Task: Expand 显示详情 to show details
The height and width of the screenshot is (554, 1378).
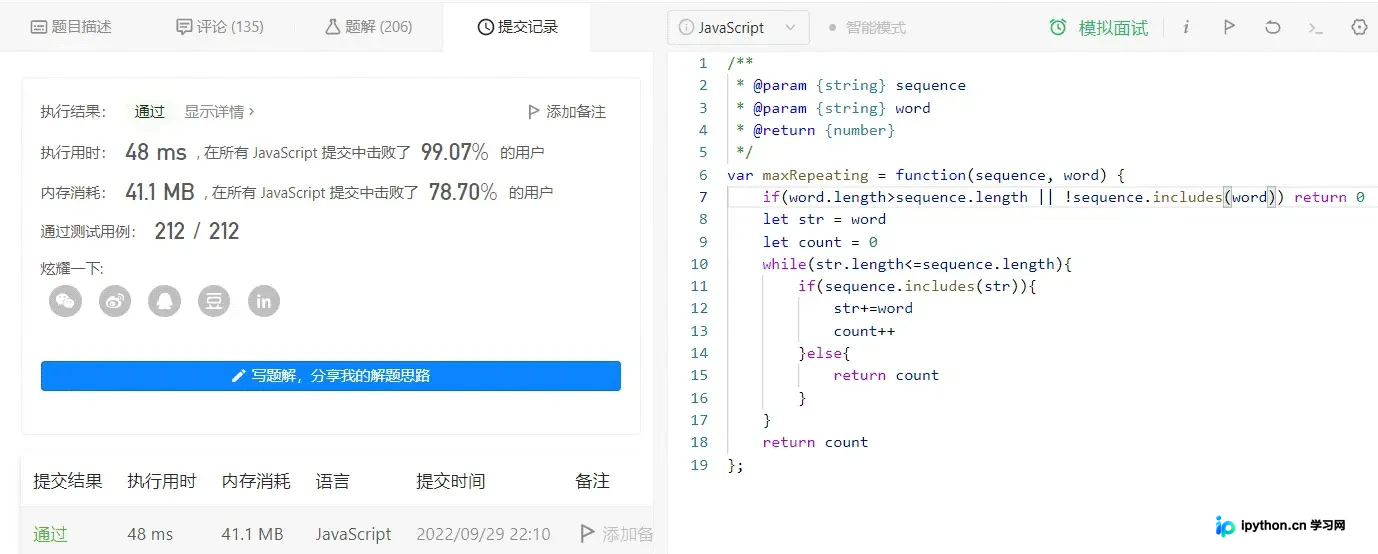Action: pos(219,112)
